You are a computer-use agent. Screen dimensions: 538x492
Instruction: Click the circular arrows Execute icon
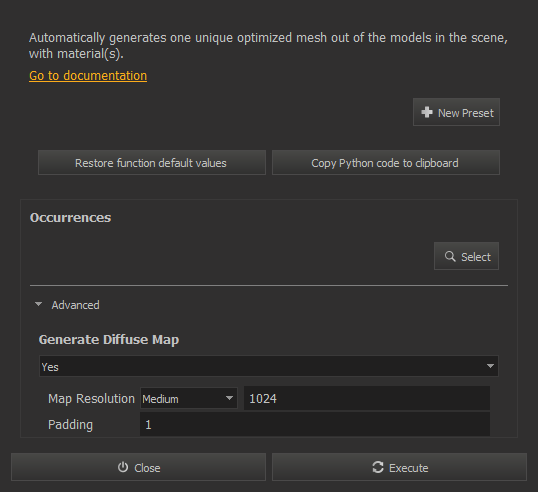coord(378,467)
